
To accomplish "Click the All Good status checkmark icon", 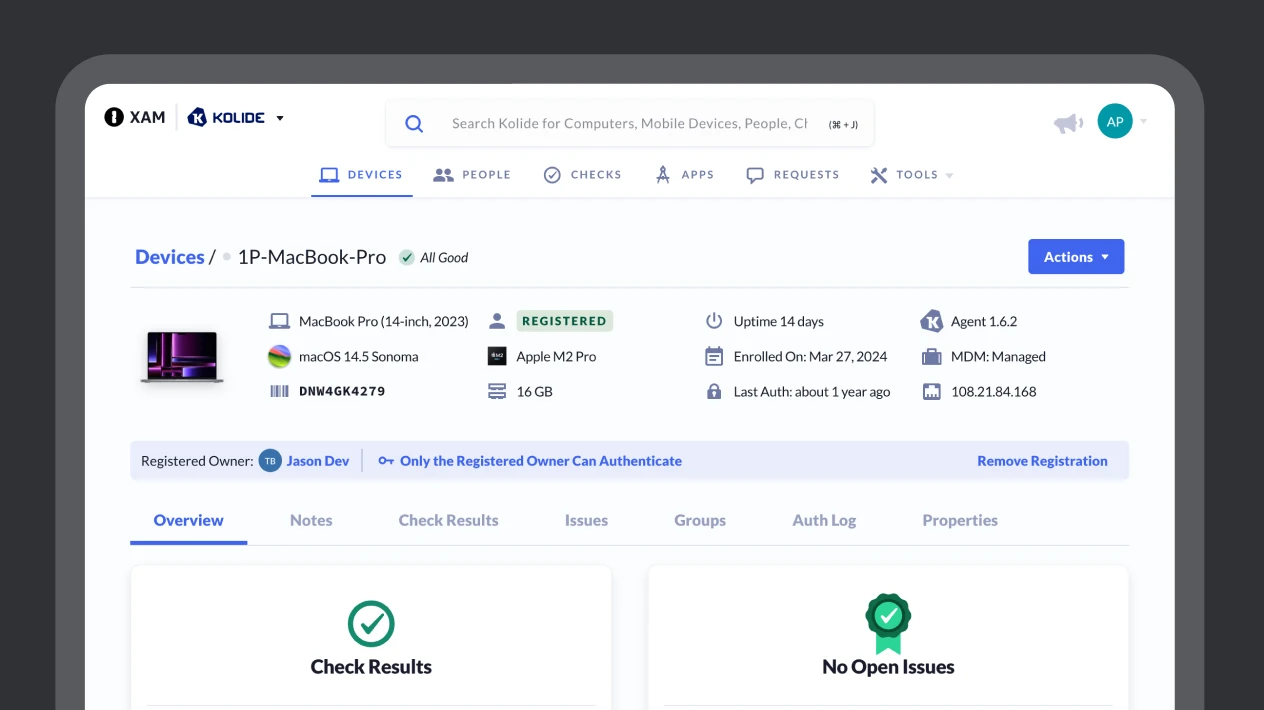I will pos(407,257).
